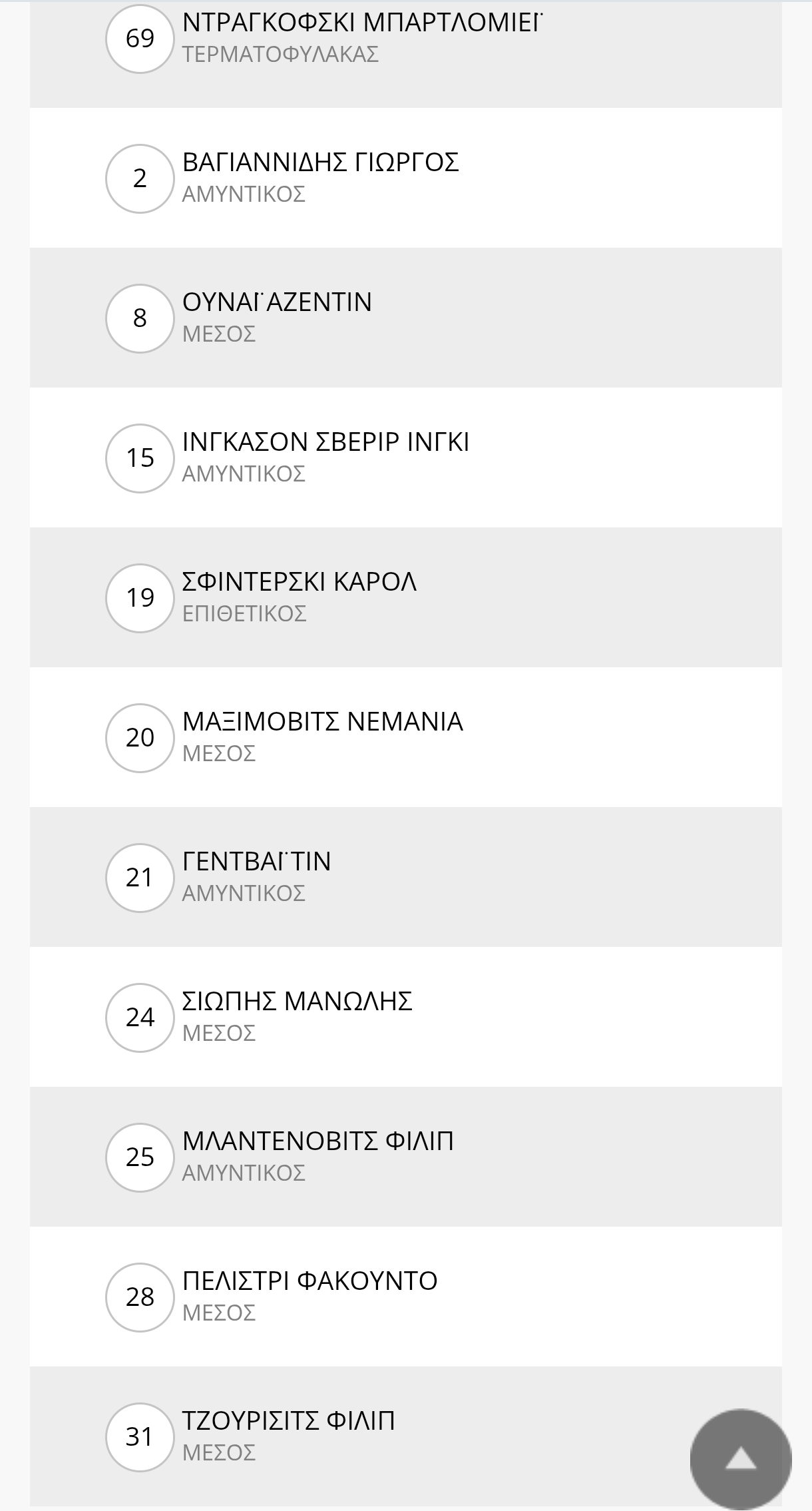Tap the number 8 jersey badge
This screenshot has width=812, height=1511.
140,318
